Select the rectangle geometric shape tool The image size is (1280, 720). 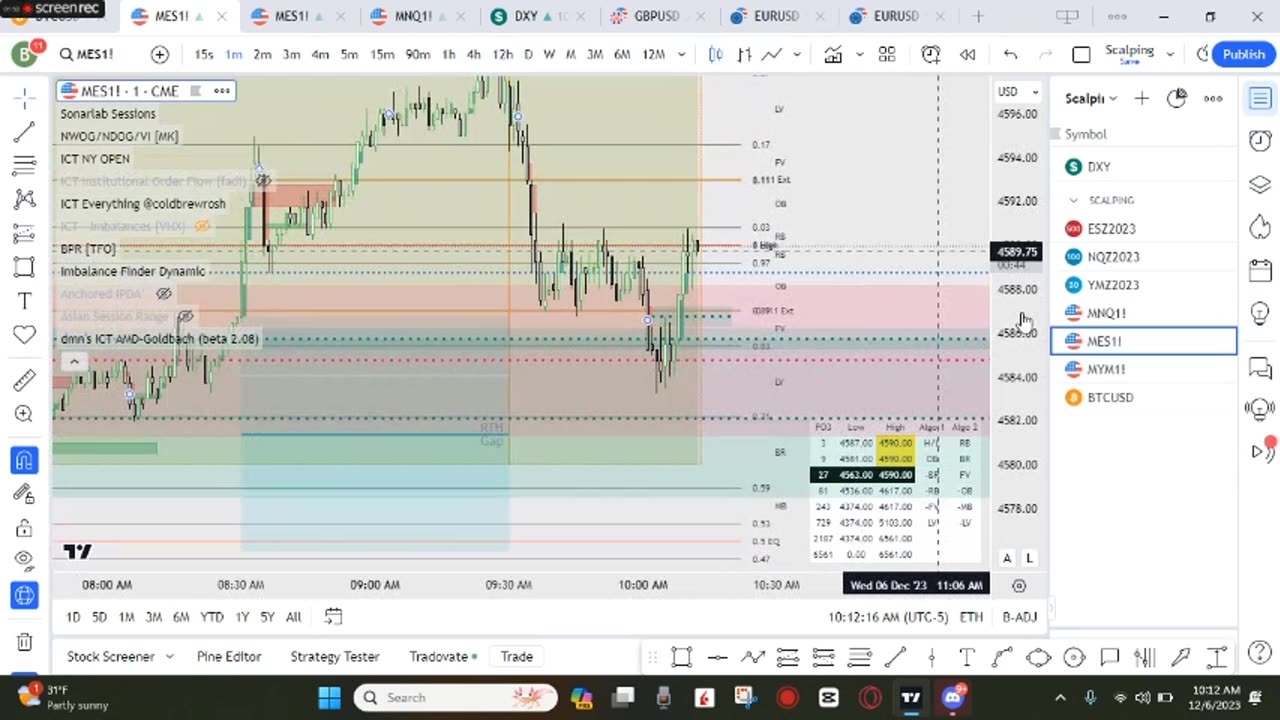25,267
